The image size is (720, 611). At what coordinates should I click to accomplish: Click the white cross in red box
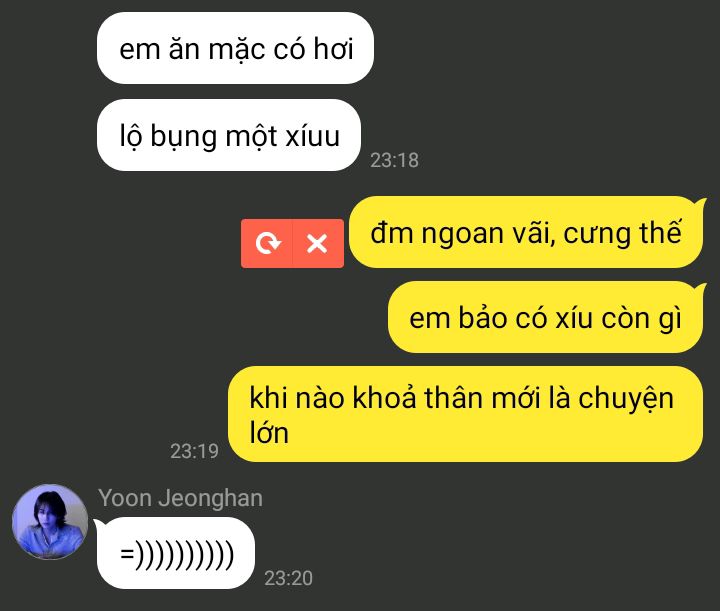click(x=317, y=243)
